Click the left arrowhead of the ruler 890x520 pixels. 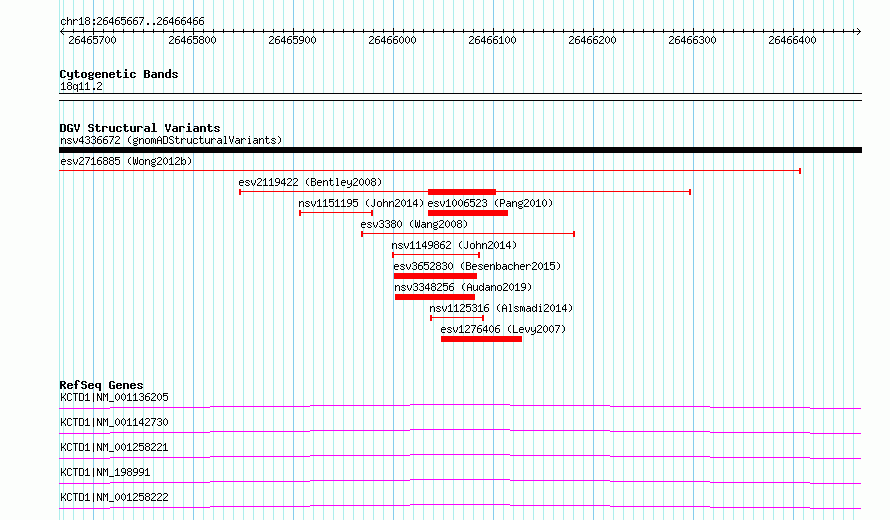(x=62, y=31)
